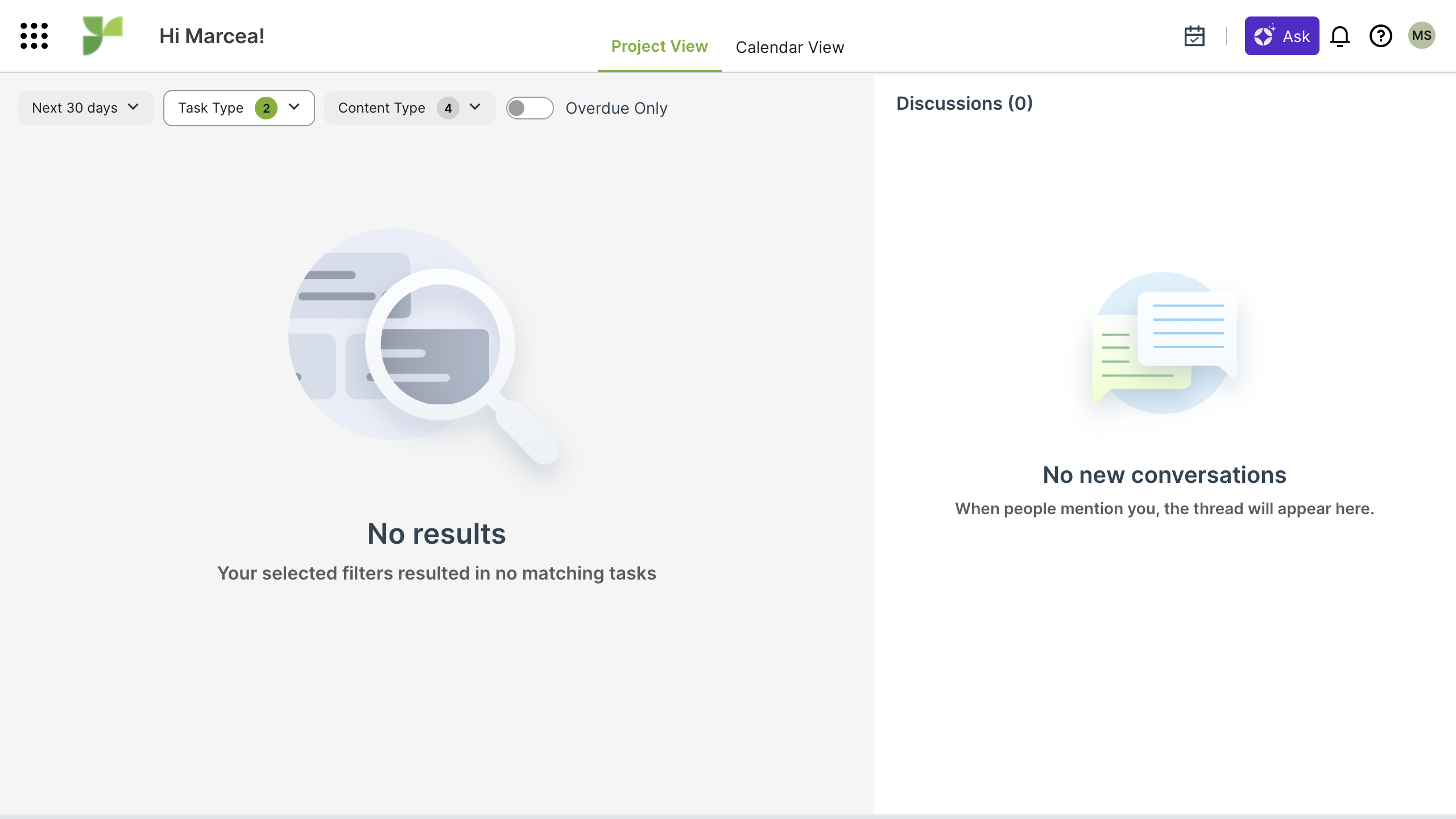Click the green leaf logo
1456x819 pixels.
(x=102, y=36)
